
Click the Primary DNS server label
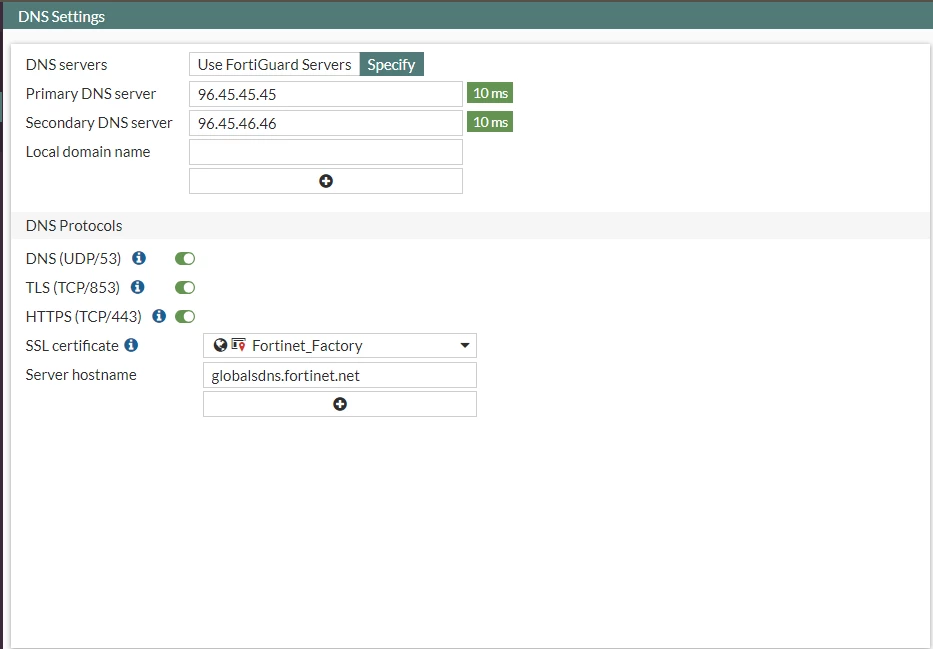tap(90, 93)
